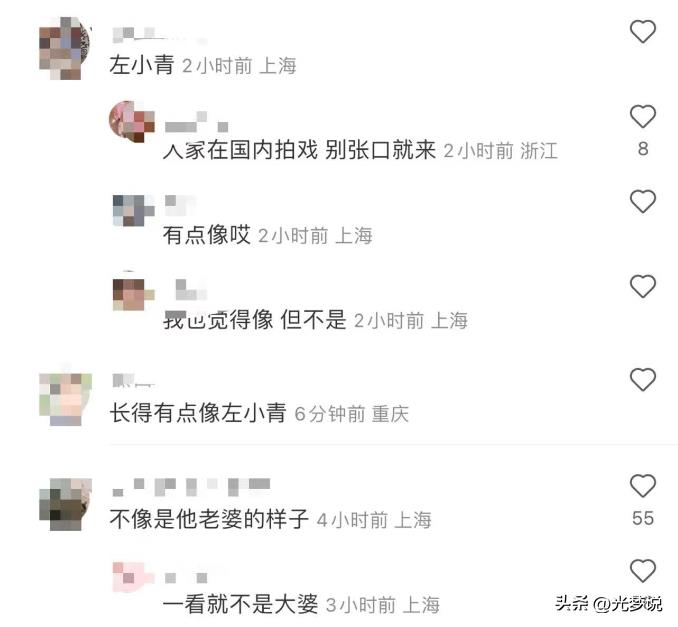This screenshot has width=678, height=627.
Task: Tap heart on '但不是' reply
Action: [x=643, y=286]
